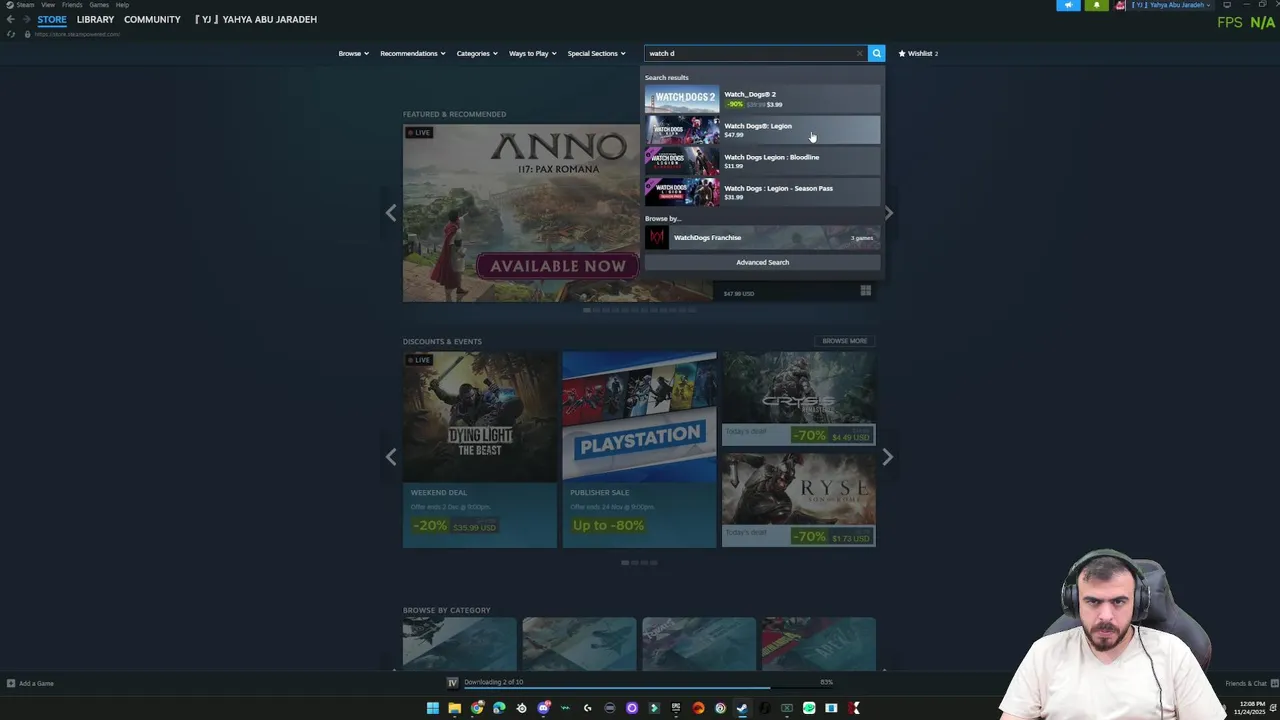Open the PlayStation publisher sale card
1280x720 pixels.
point(639,449)
